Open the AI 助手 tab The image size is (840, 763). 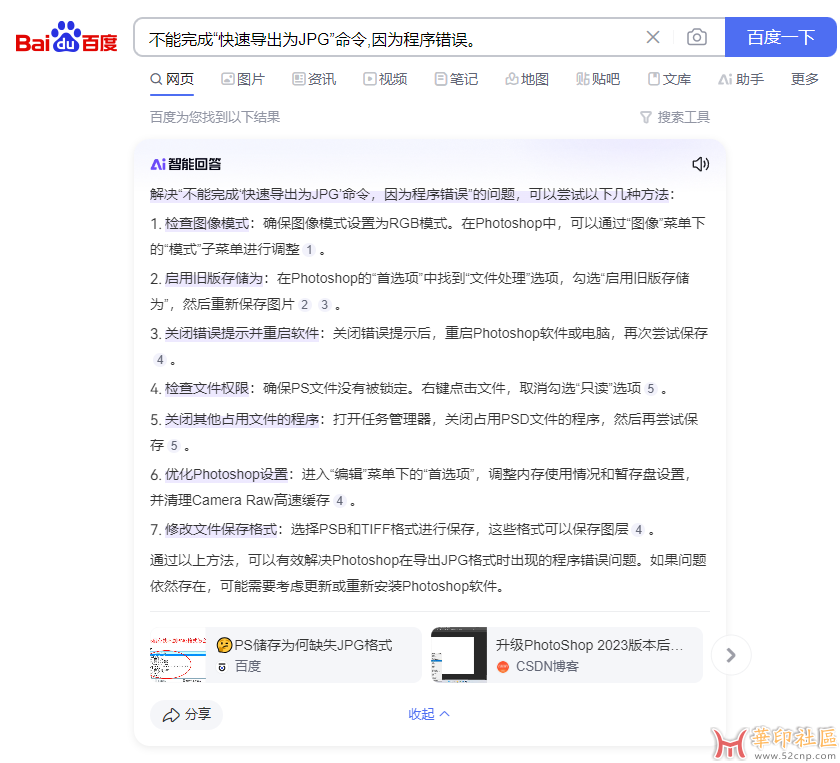(x=741, y=79)
